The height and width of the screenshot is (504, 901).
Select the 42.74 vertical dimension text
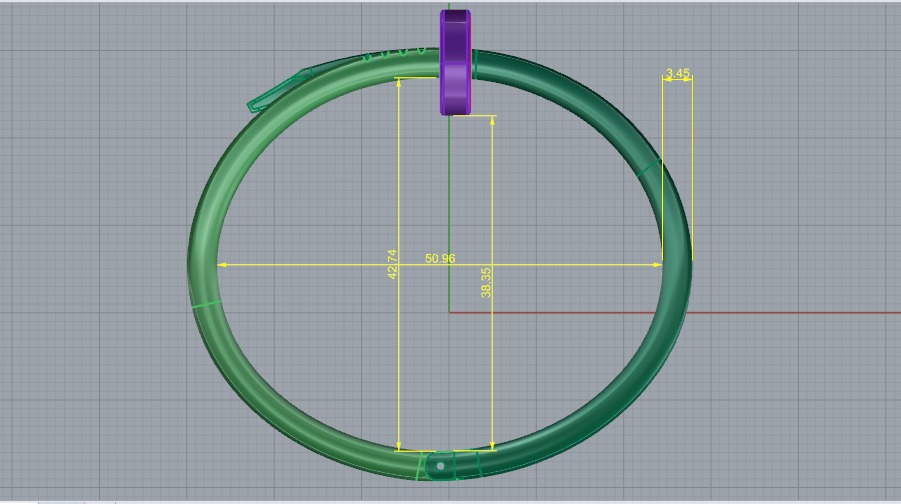(392, 264)
